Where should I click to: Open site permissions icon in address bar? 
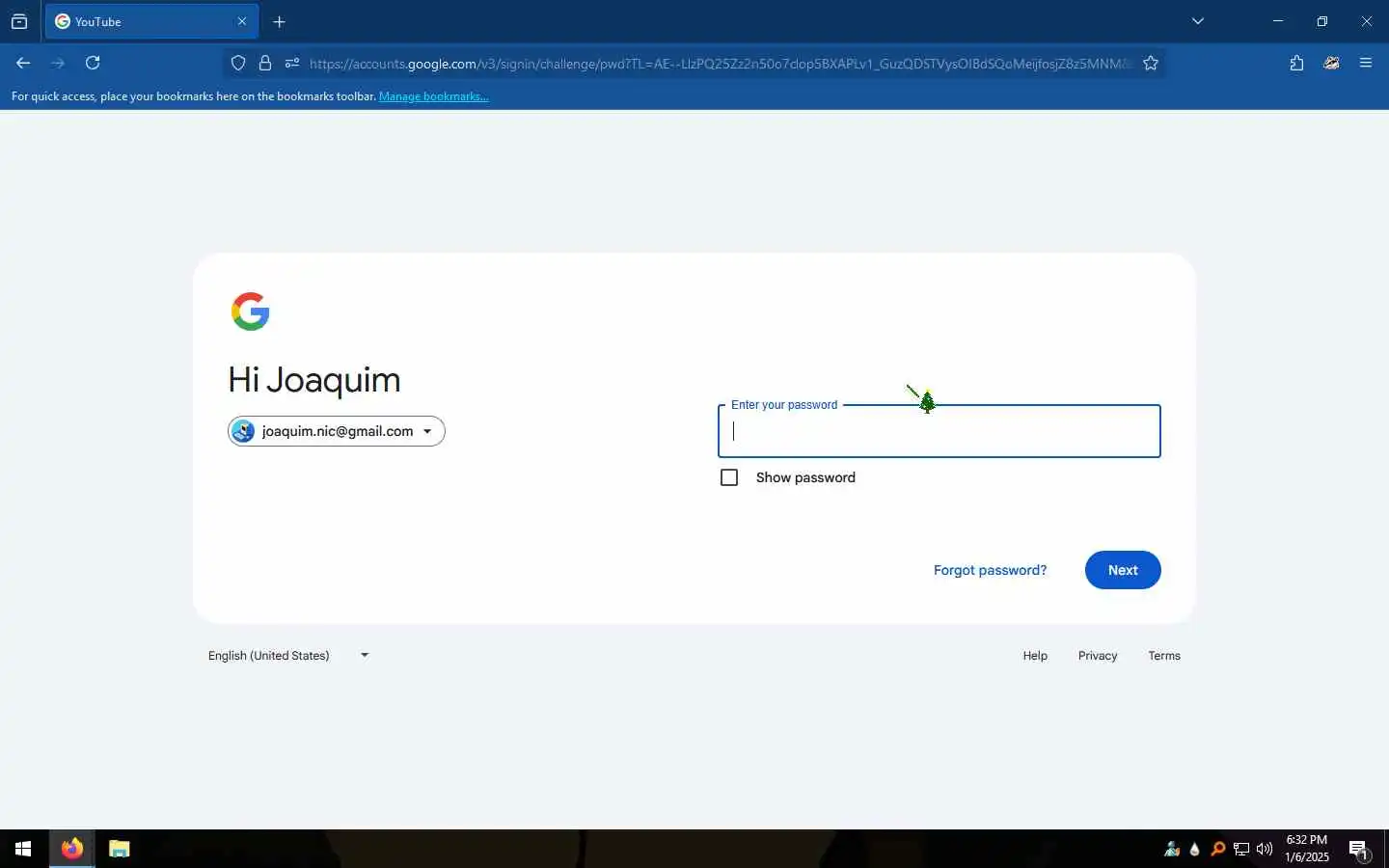click(x=292, y=64)
